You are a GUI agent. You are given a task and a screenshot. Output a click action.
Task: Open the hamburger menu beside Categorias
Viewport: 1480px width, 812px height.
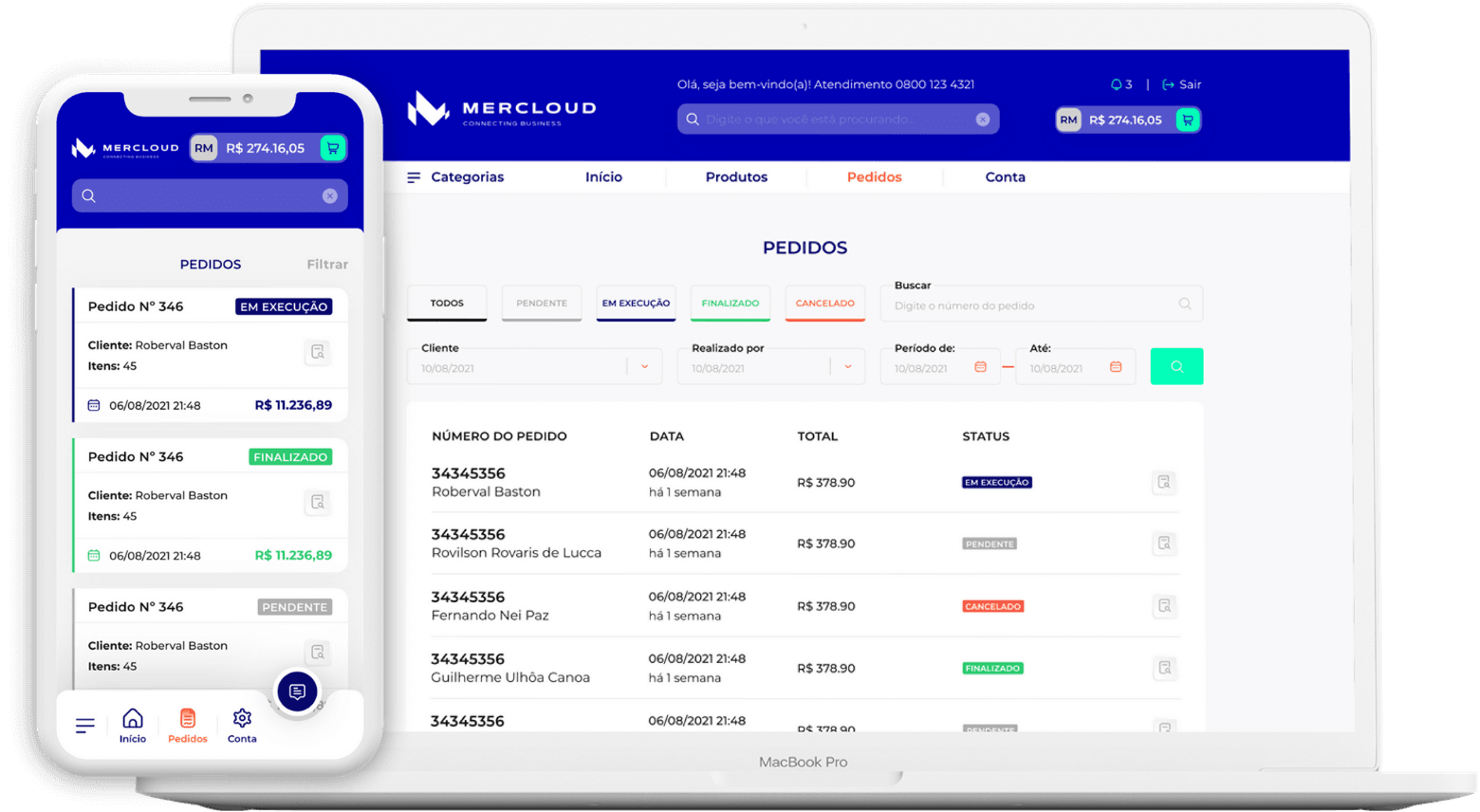point(413,177)
